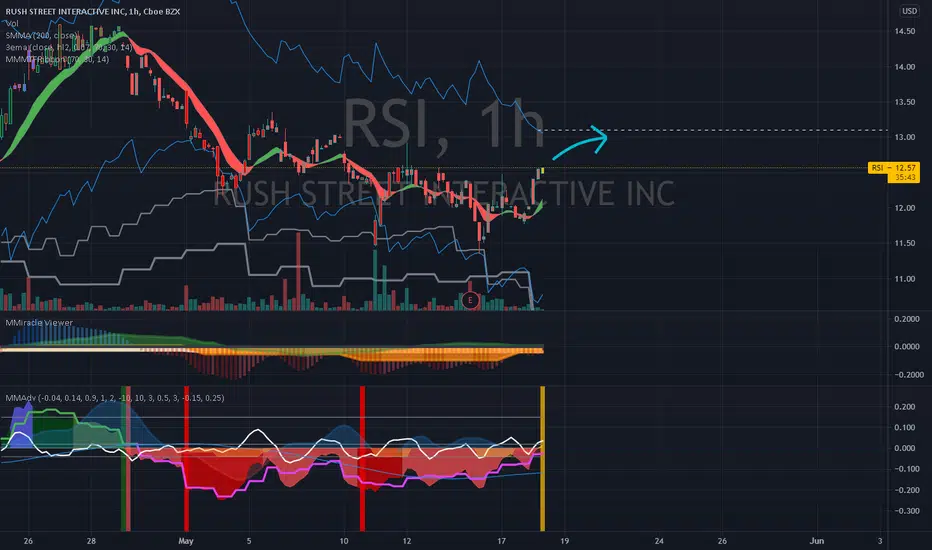Click the 0.200 value on MMAdv axis
This screenshot has width=932, height=550.
(x=905, y=407)
